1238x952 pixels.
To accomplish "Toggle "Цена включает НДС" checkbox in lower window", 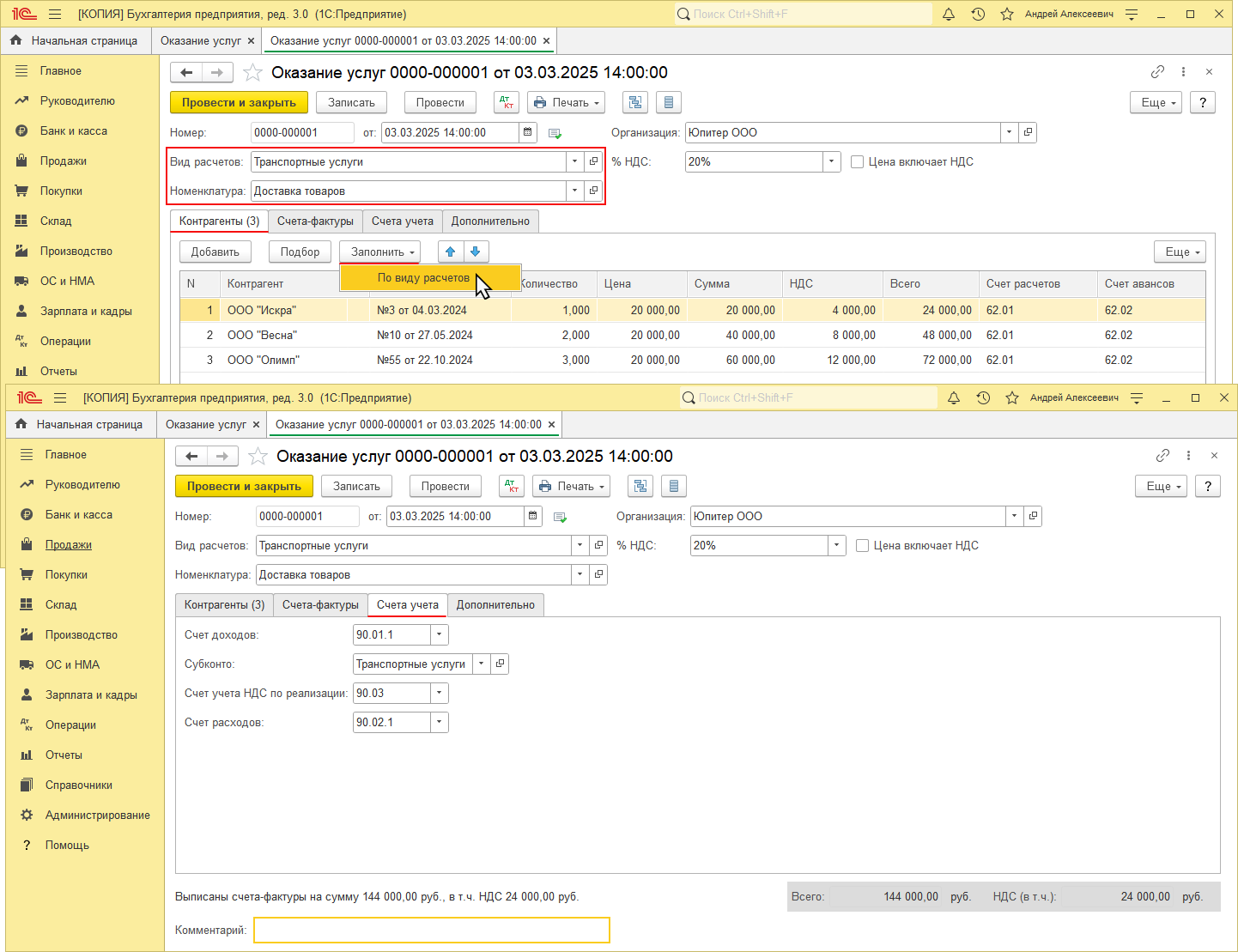I will coord(862,545).
